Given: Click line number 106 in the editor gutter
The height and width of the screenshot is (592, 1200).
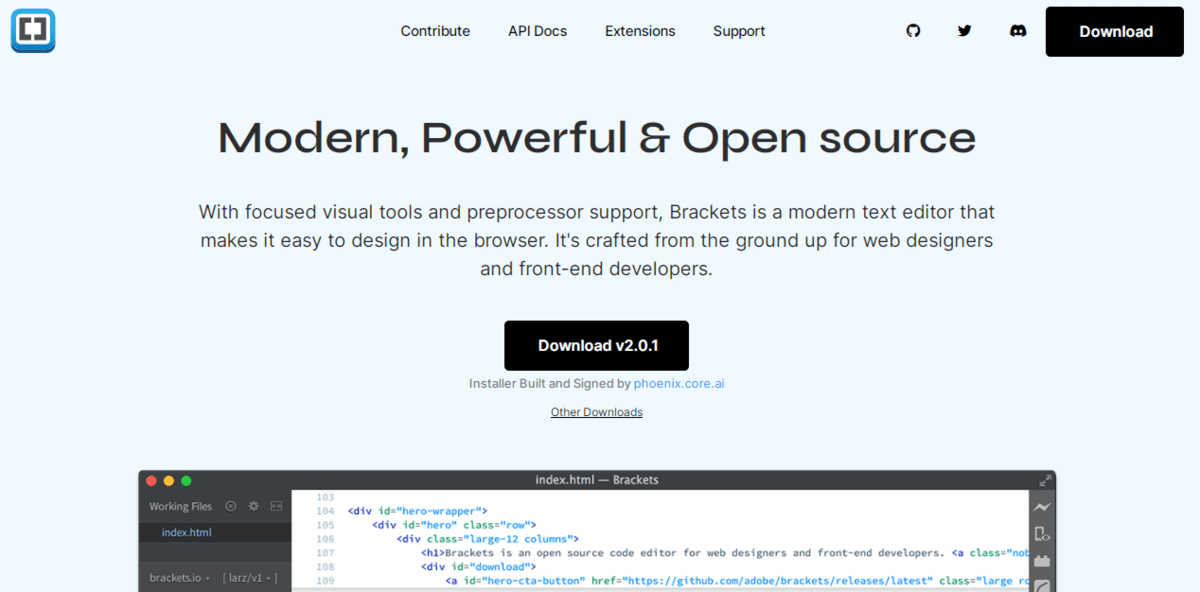Looking at the screenshot, I should (x=324, y=539).
